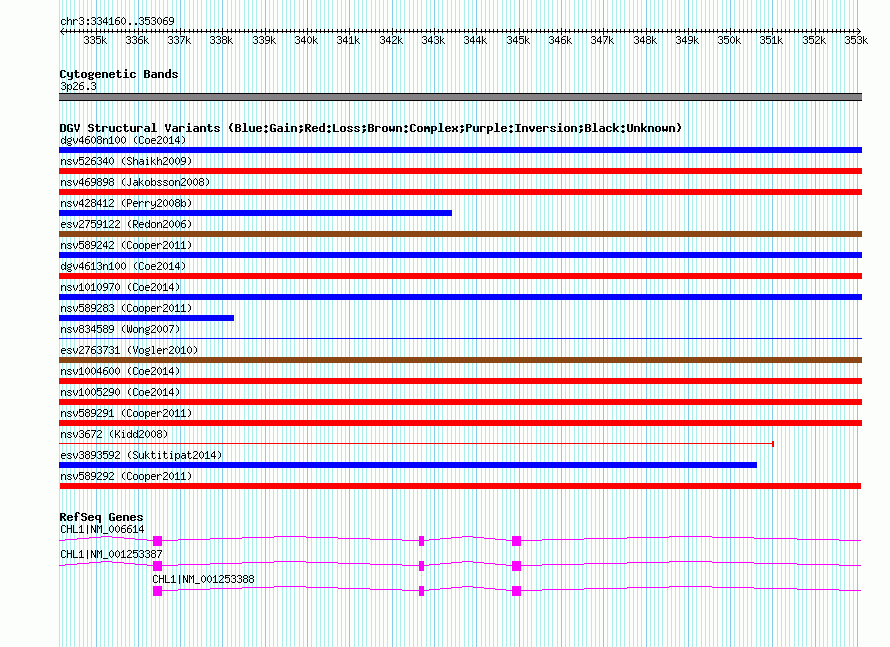Click the 351k ruler coordinate

tap(771, 40)
